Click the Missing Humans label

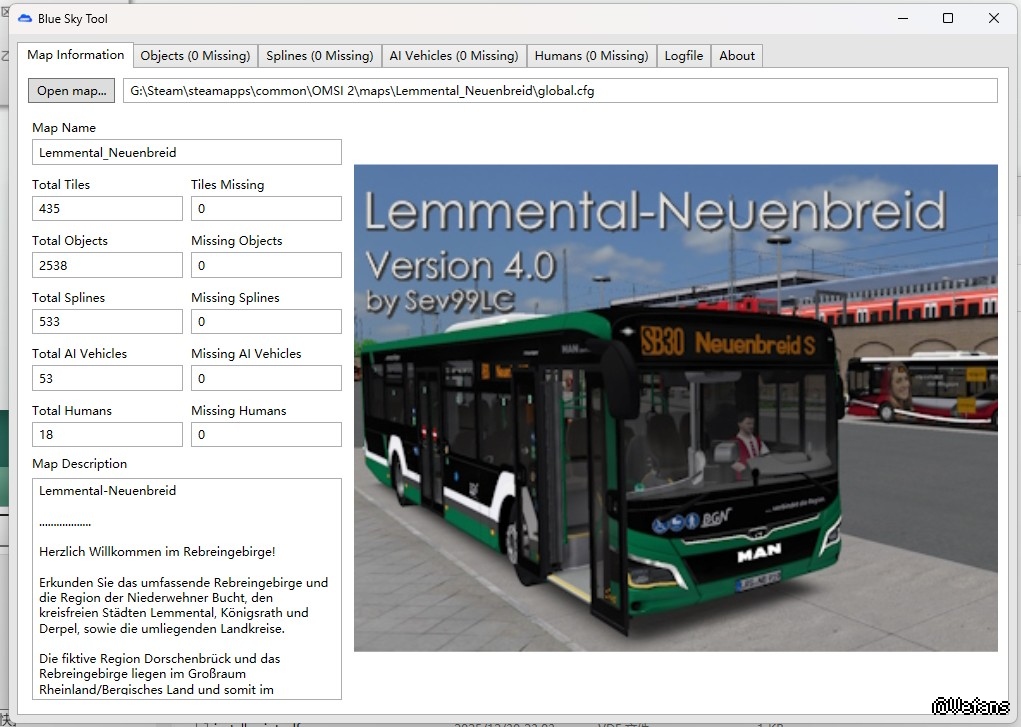(239, 410)
